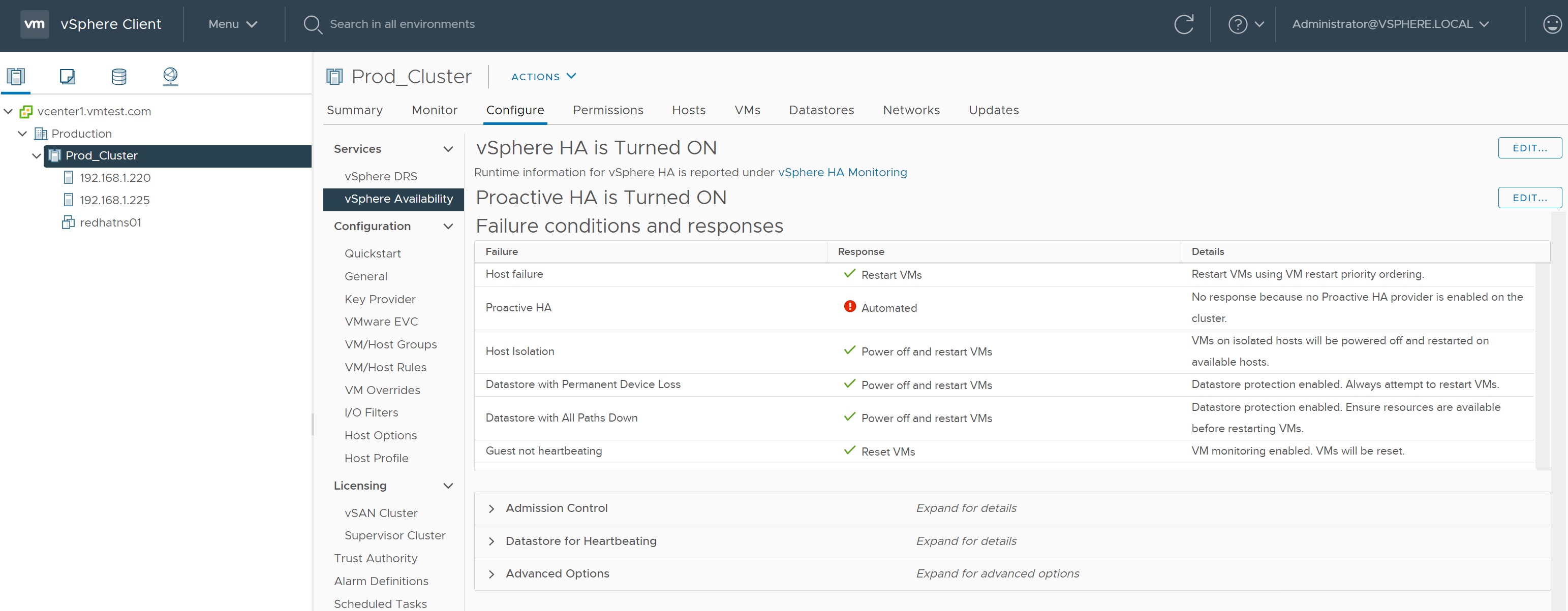Click the Failure column header
This screenshot has width=1568, height=611.
(x=650, y=252)
